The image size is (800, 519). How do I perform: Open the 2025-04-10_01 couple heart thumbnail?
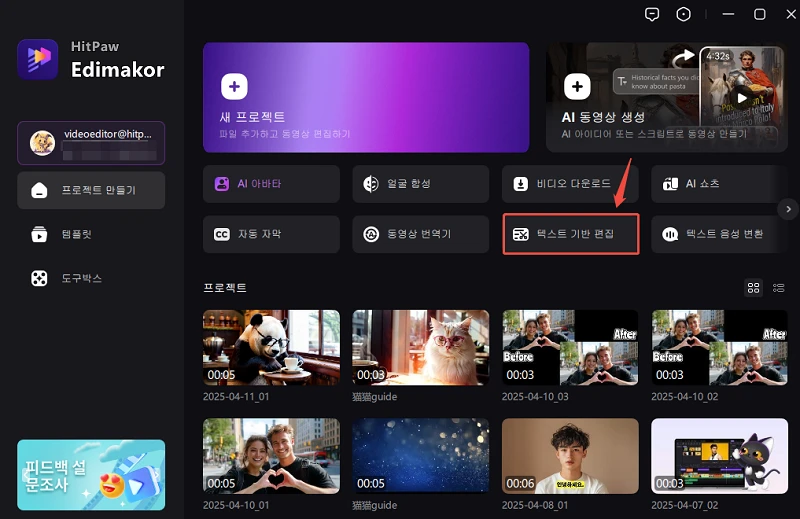tap(271, 456)
